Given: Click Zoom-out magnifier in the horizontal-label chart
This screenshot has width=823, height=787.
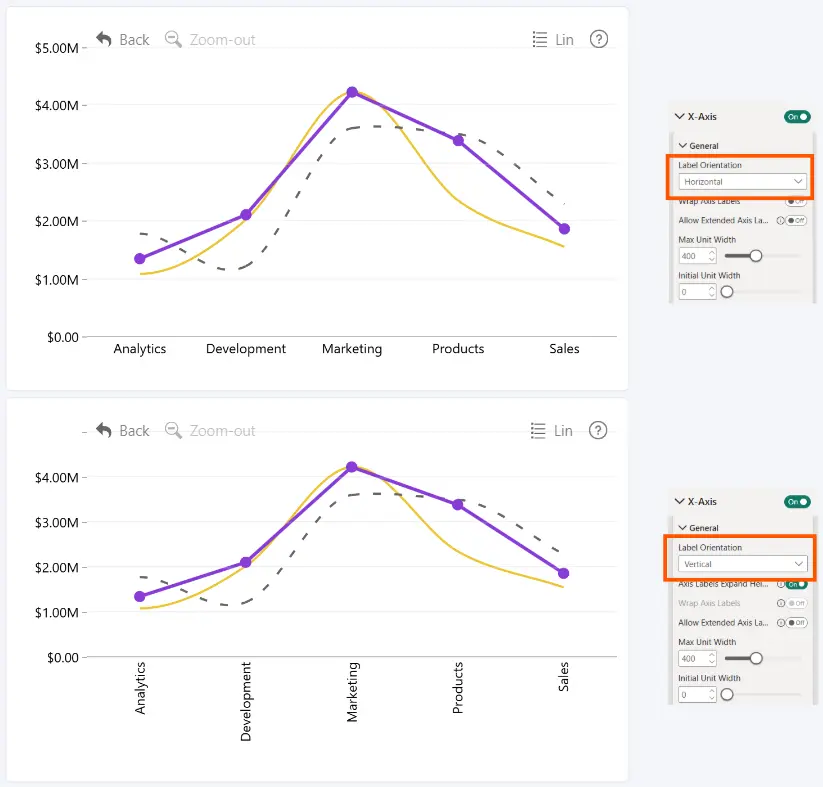Looking at the screenshot, I should (x=173, y=39).
